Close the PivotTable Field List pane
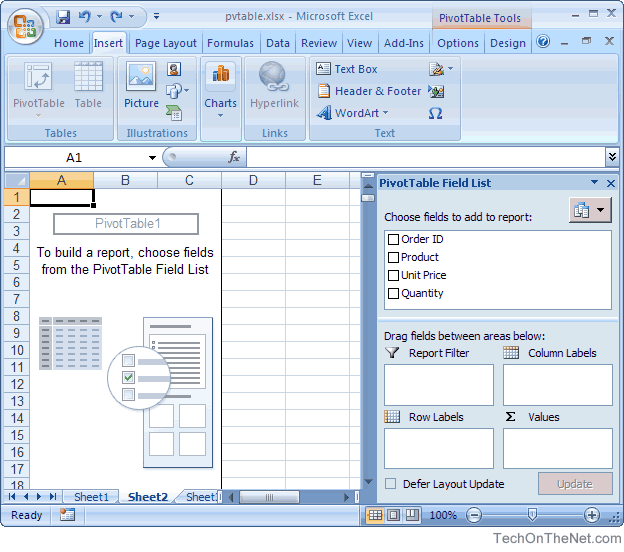 pos(611,183)
